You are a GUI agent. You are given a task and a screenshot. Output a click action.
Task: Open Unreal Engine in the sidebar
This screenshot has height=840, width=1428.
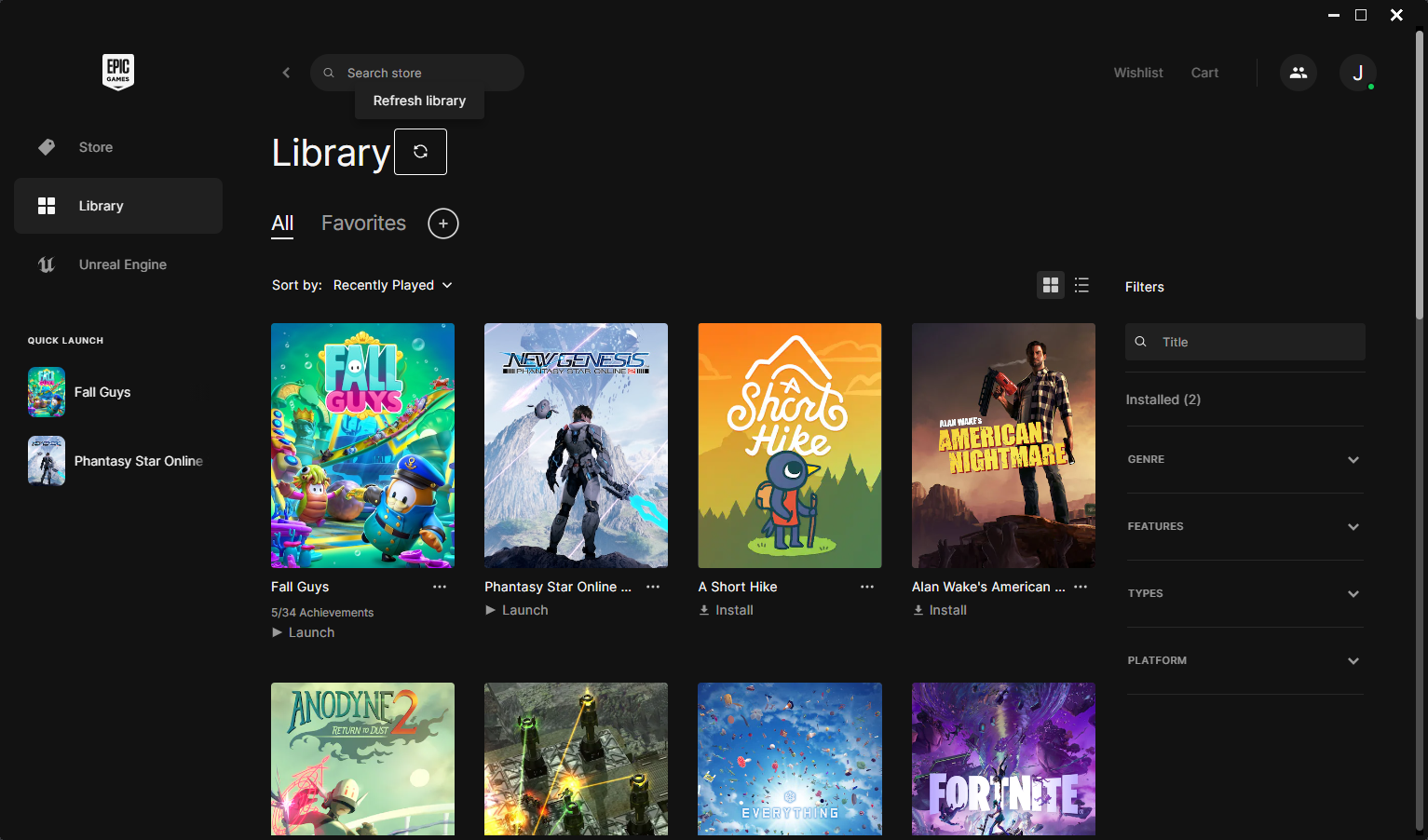[x=118, y=264]
